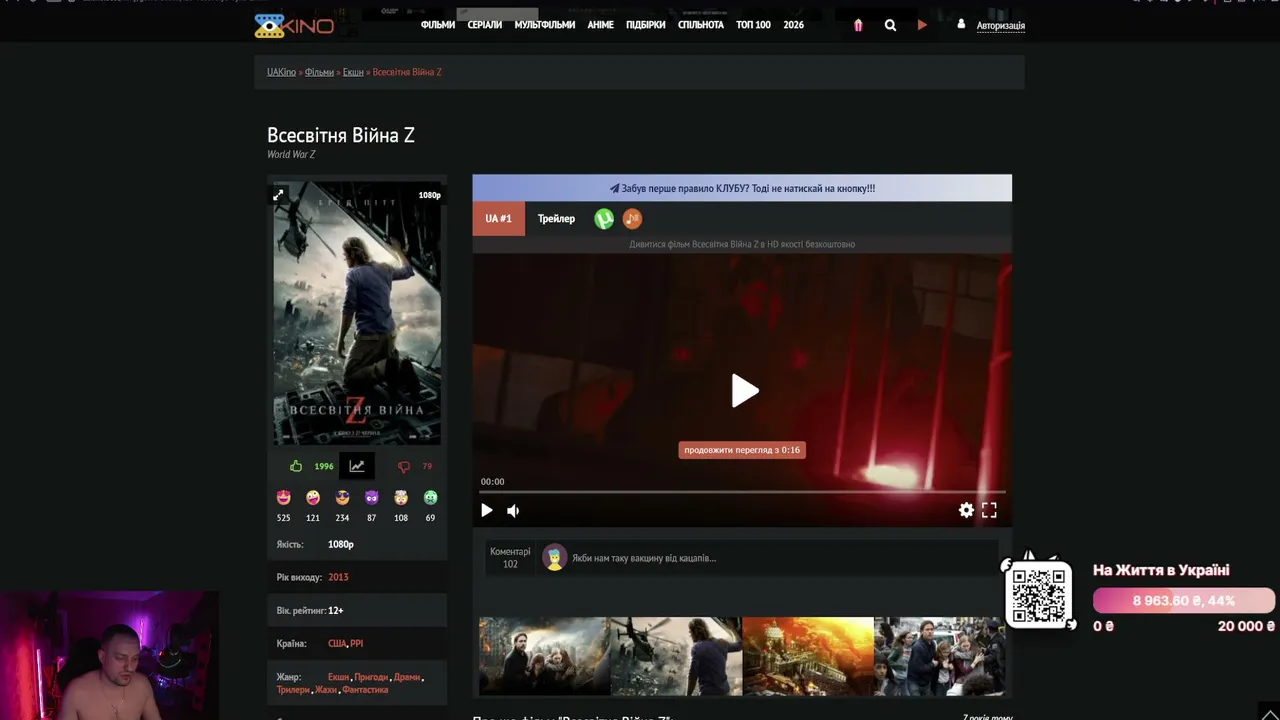Screen dimensions: 1280x720
Task: Open the МУЛЬТФІЛЬМИ menu item
Action: pos(545,25)
